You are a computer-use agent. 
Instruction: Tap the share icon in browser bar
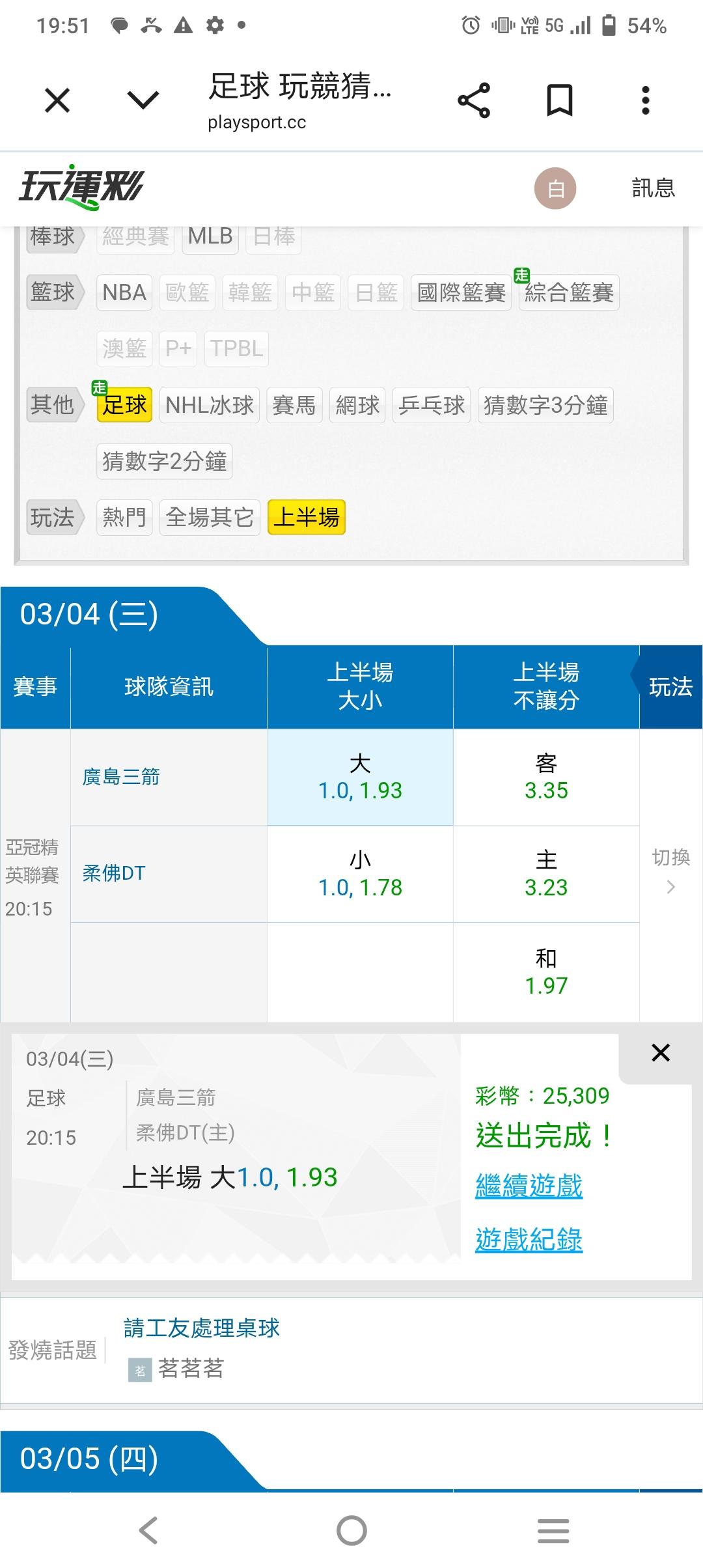click(474, 100)
